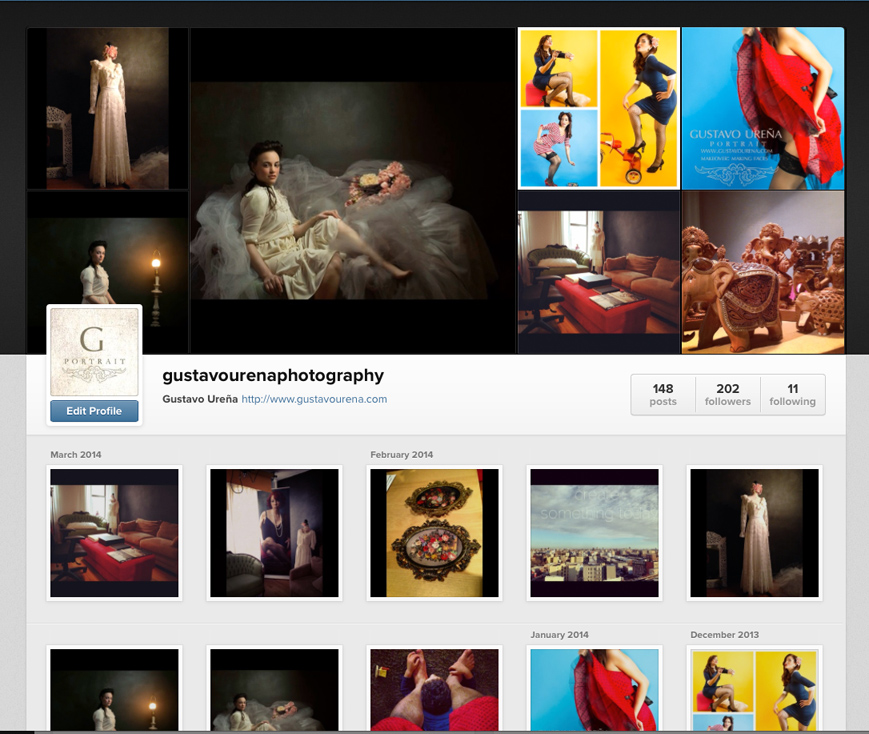Click the March 2014 date label
This screenshot has width=869, height=734.
coord(76,455)
